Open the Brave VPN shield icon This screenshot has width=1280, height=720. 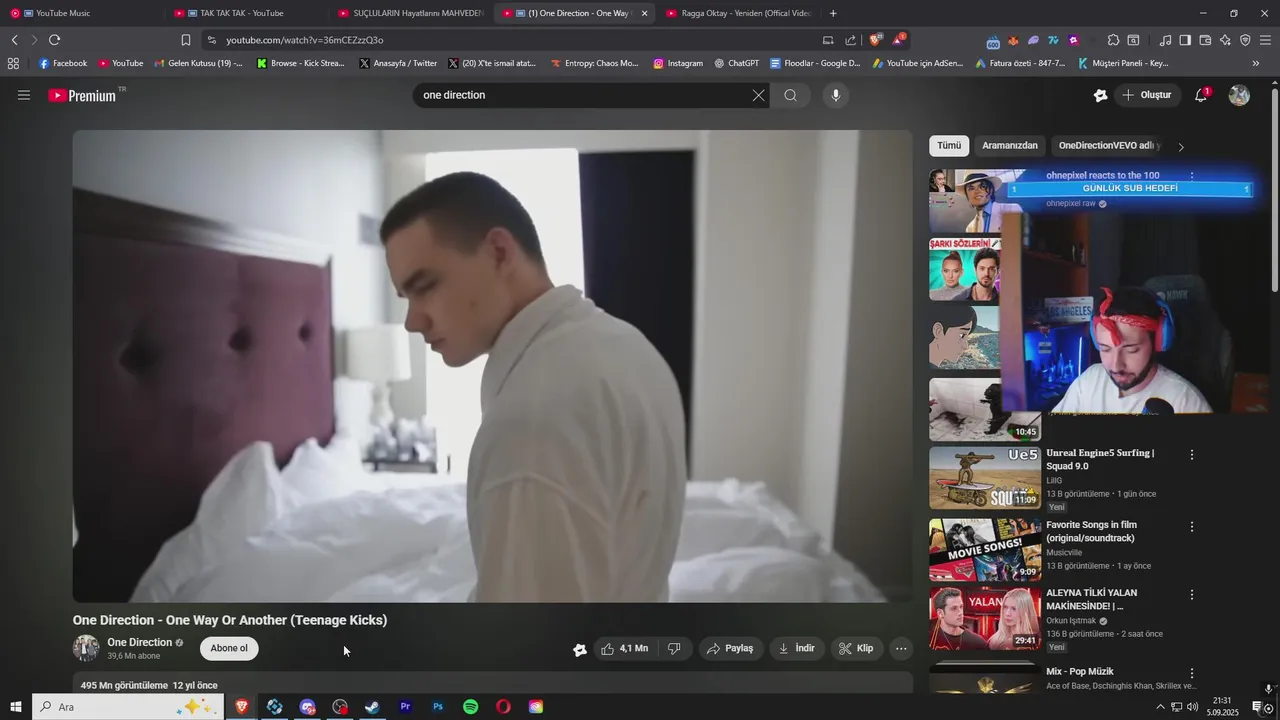pos(1245,40)
